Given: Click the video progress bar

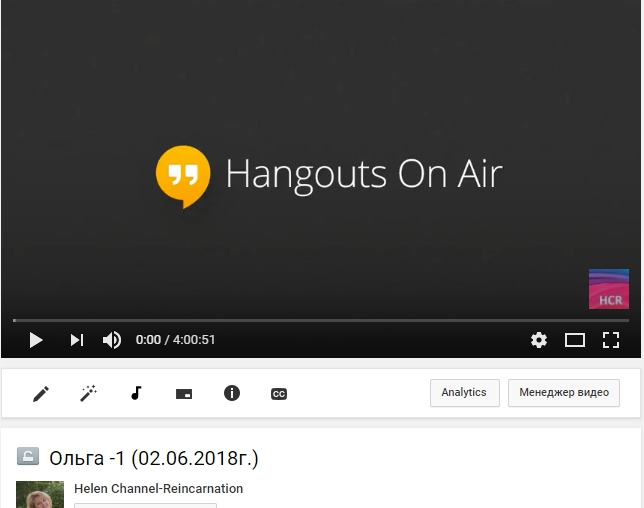Looking at the screenshot, I should coord(320,321).
